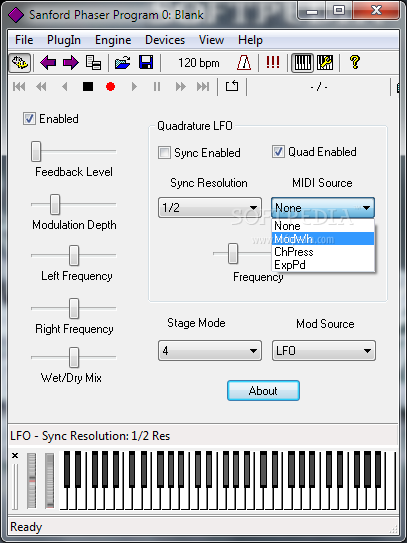Click the Modulation Depth slider handle
407x543 pixels.
click(x=55, y=204)
